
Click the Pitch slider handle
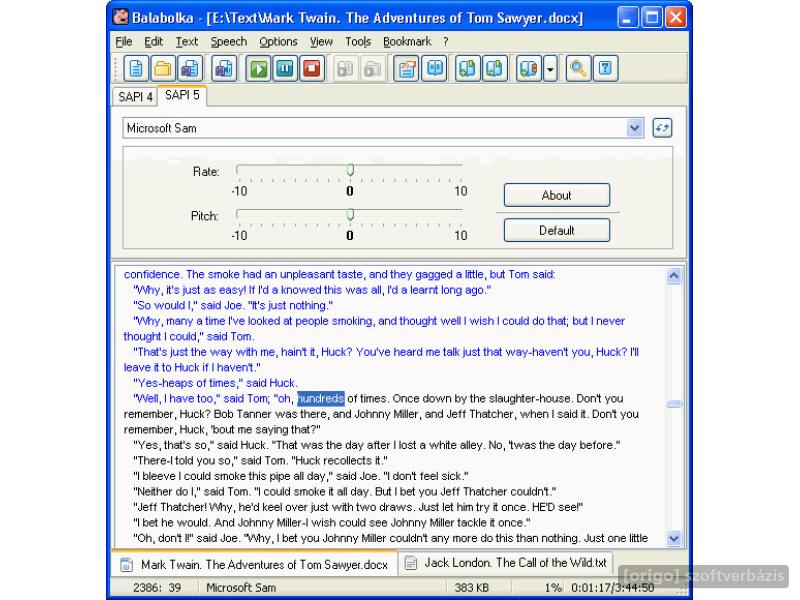click(350, 214)
